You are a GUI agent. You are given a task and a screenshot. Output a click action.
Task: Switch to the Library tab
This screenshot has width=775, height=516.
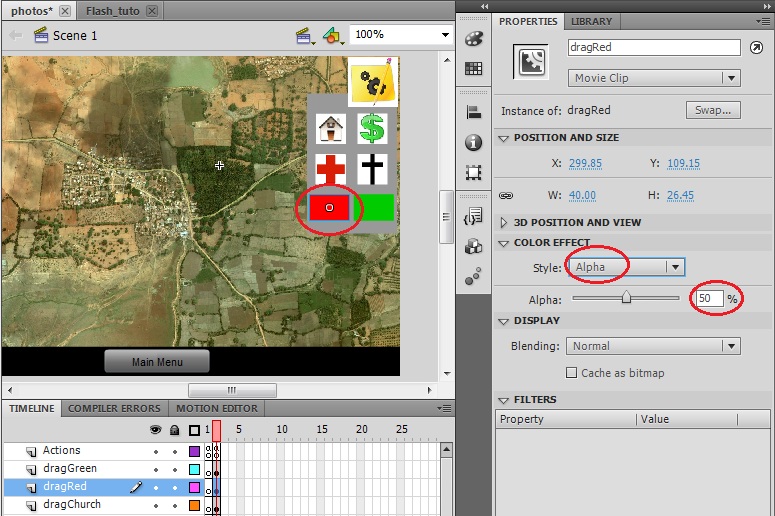tap(591, 22)
